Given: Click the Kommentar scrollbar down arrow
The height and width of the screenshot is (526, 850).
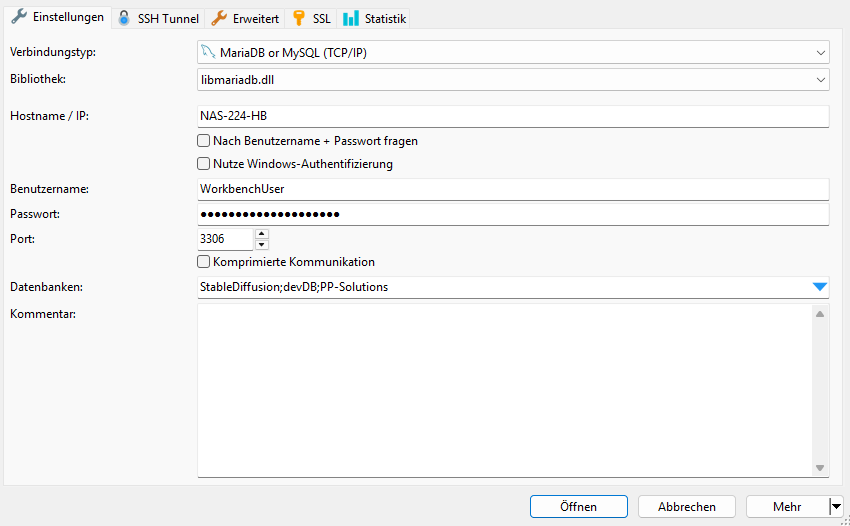Looking at the screenshot, I should coord(820,468).
